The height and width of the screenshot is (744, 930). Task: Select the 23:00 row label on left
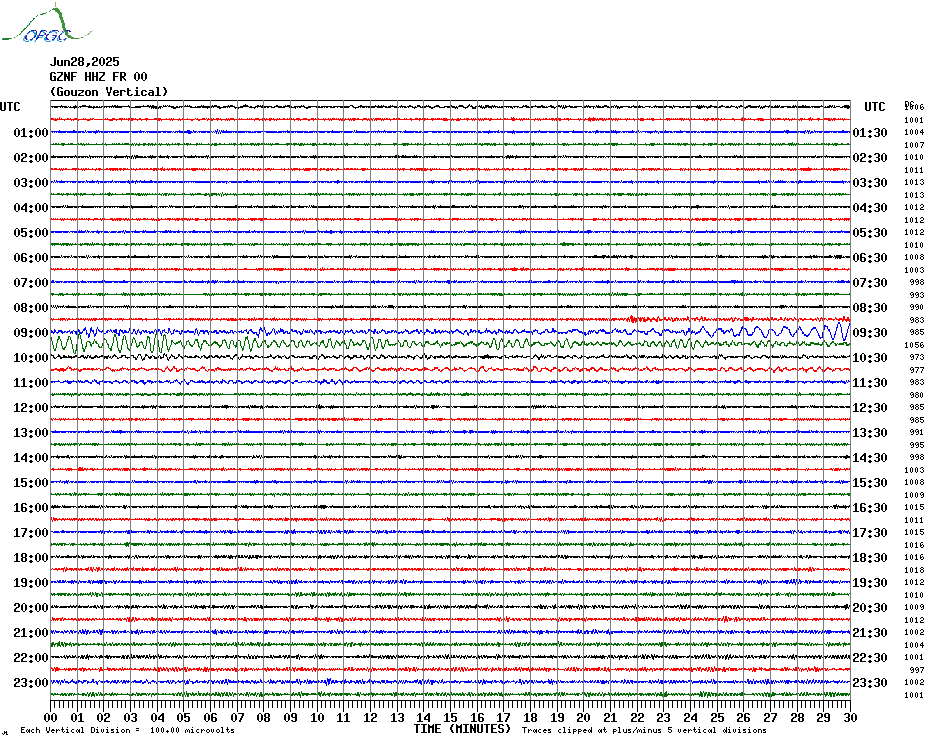pyautogui.click(x=31, y=682)
